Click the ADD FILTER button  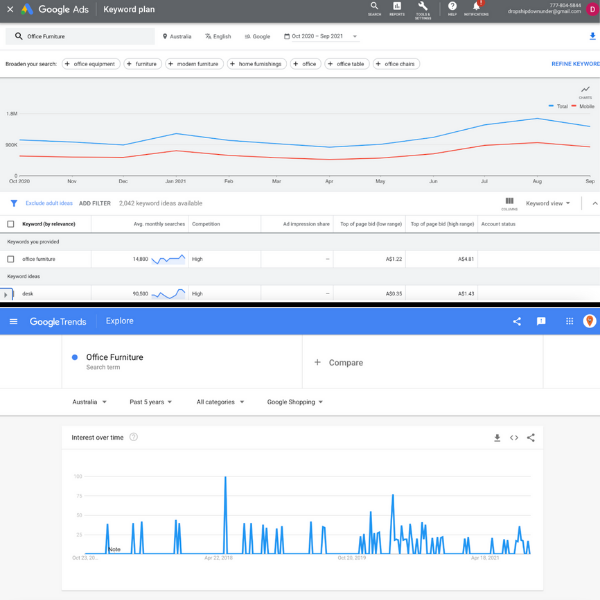(95, 203)
